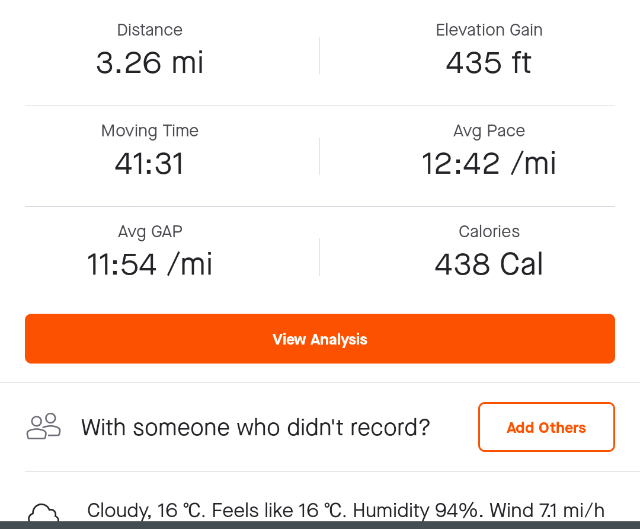Click the Moving Time label

tap(150, 131)
